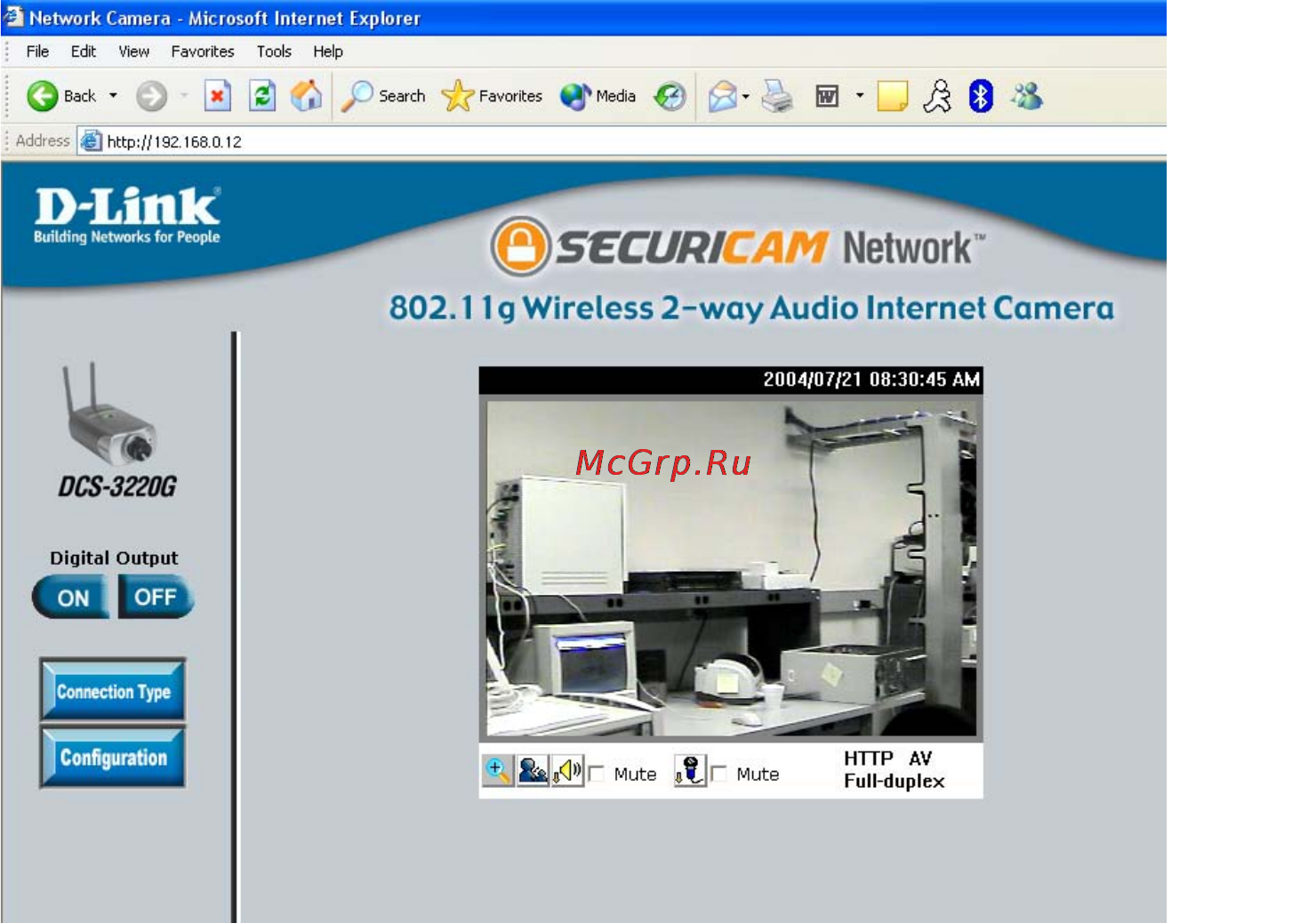Click the speaker volume icon
This screenshot has width=1316, height=923.
click(x=567, y=770)
